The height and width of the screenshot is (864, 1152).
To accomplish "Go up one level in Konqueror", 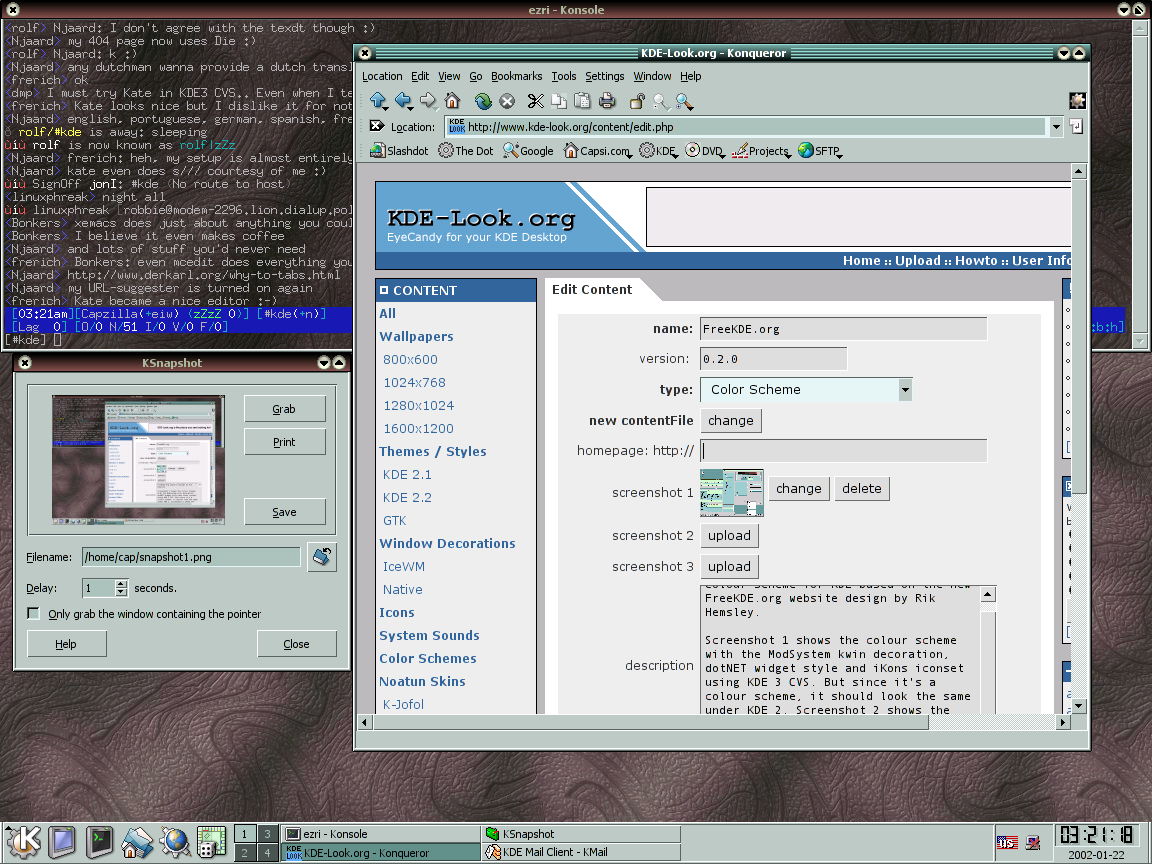I will pyautogui.click(x=378, y=101).
